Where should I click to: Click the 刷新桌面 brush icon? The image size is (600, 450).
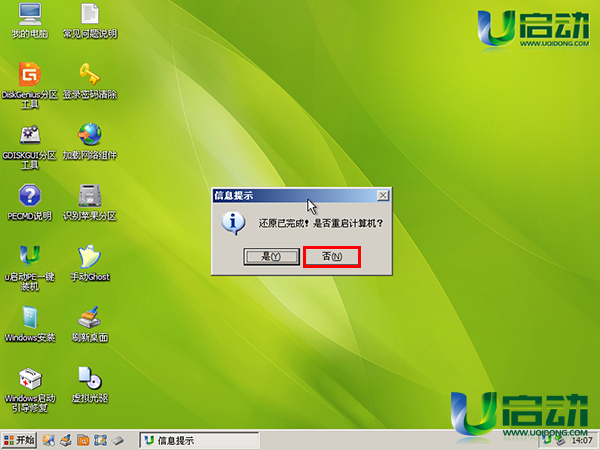tap(90, 317)
